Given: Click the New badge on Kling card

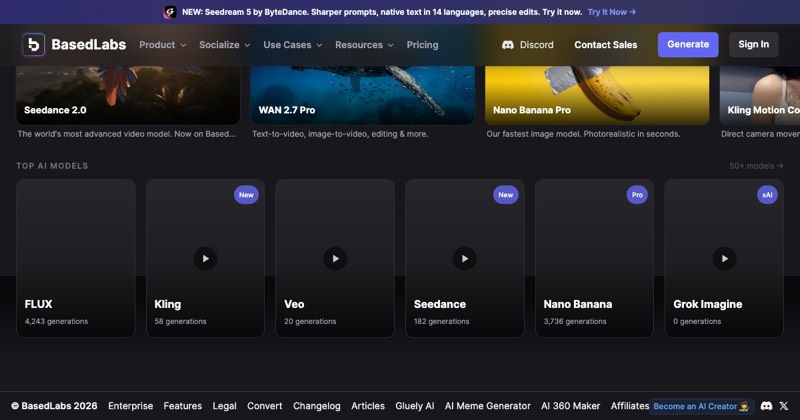Looking at the screenshot, I should (246, 194).
